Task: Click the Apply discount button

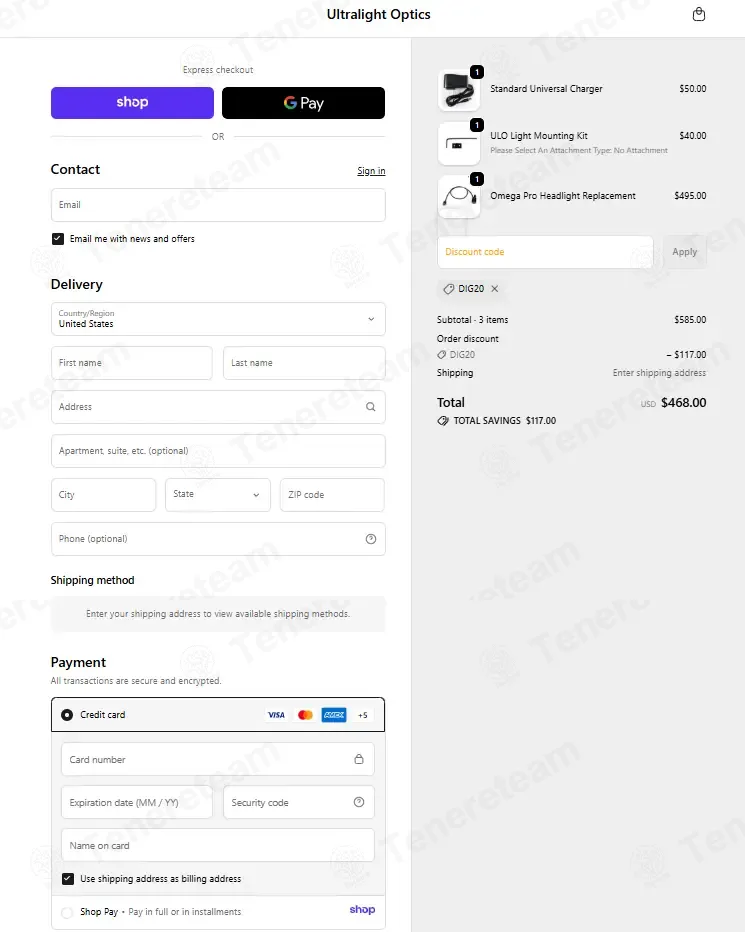Action: click(684, 252)
